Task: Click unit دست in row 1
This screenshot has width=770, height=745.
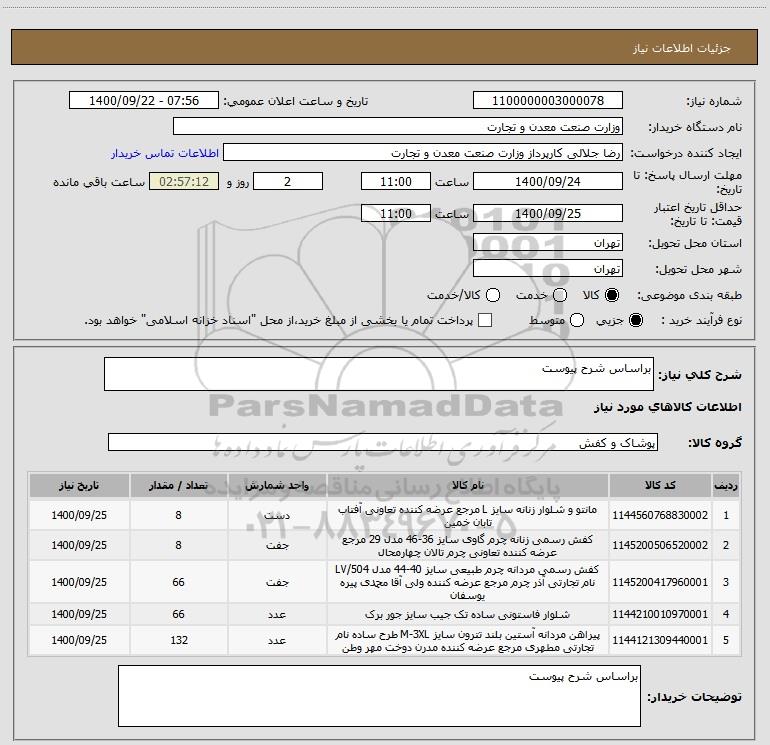Action: coord(277,515)
